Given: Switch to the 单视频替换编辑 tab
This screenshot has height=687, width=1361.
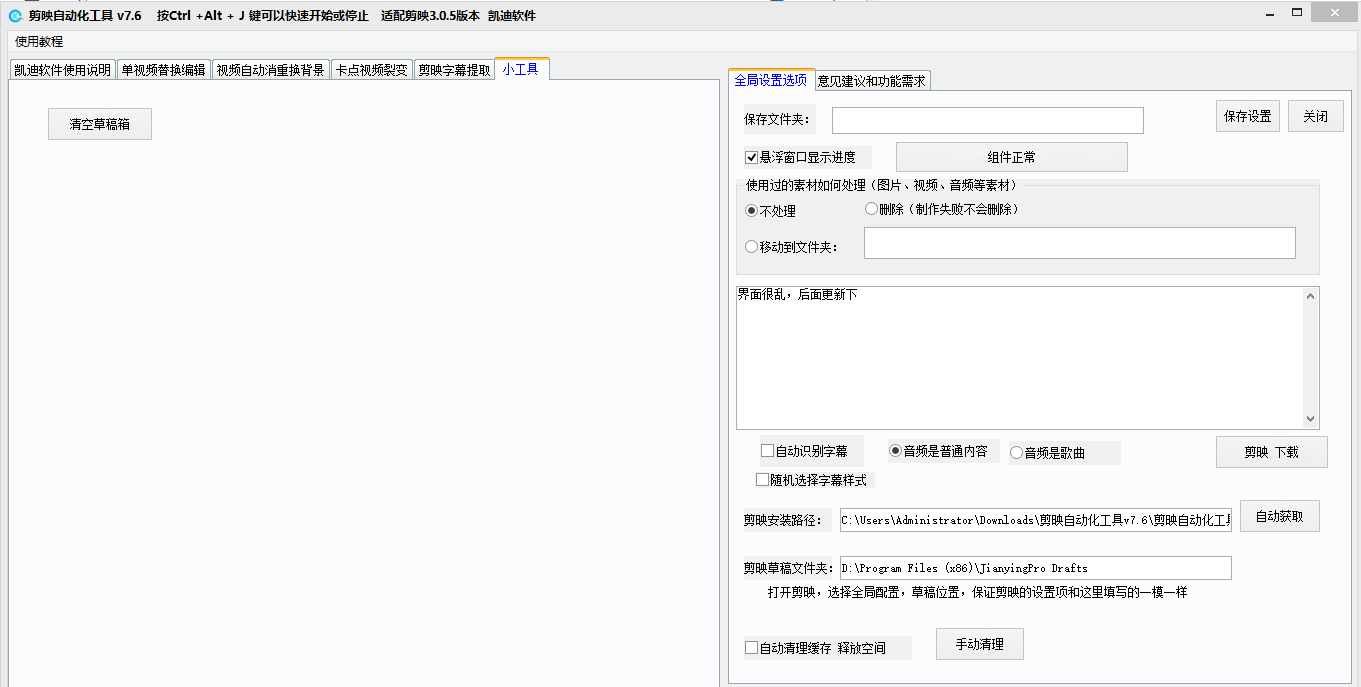Looking at the screenshot, I should pos(163,70).
